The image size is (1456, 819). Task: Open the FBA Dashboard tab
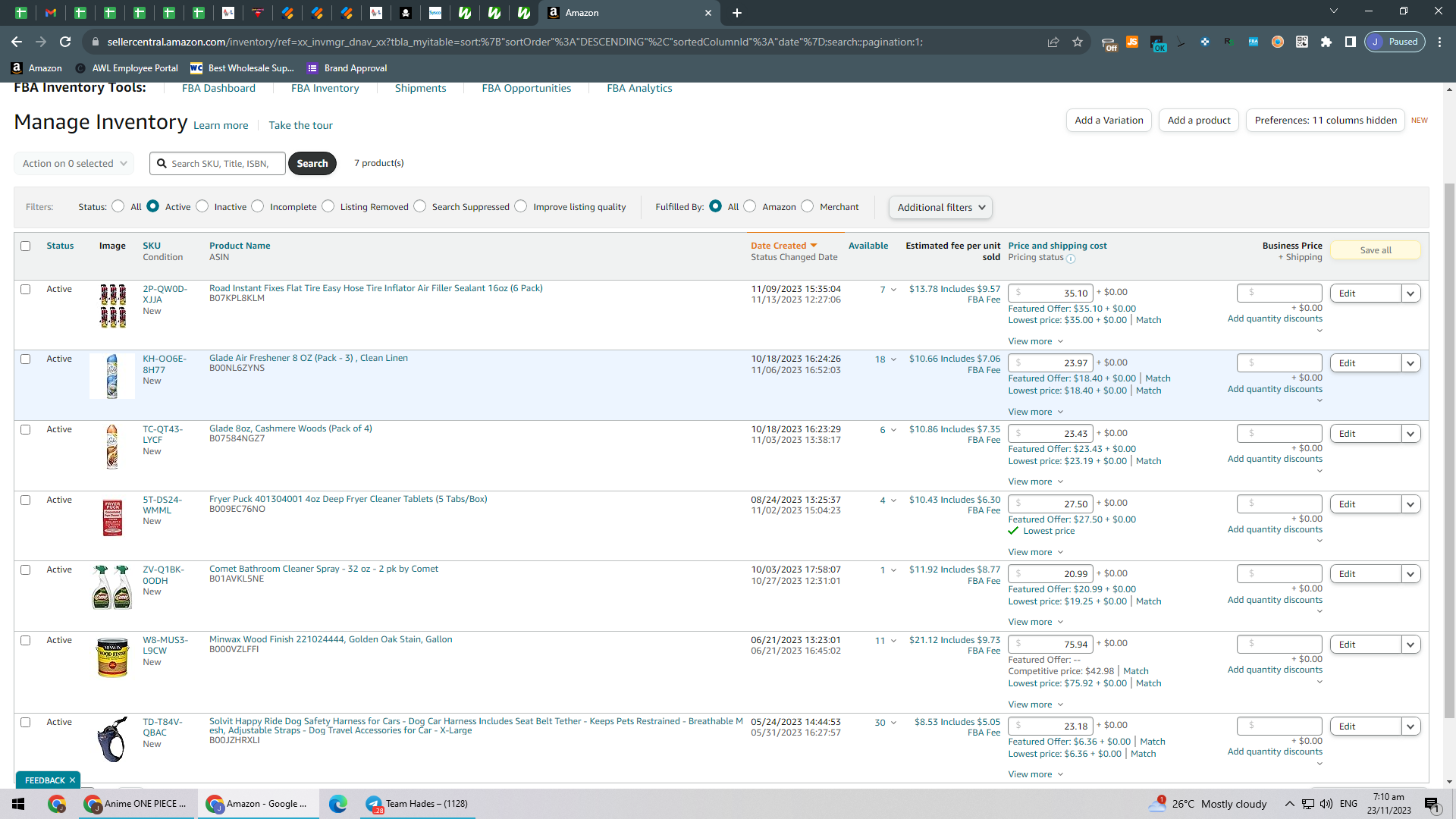pyautogui.click(x=218, y=88)
